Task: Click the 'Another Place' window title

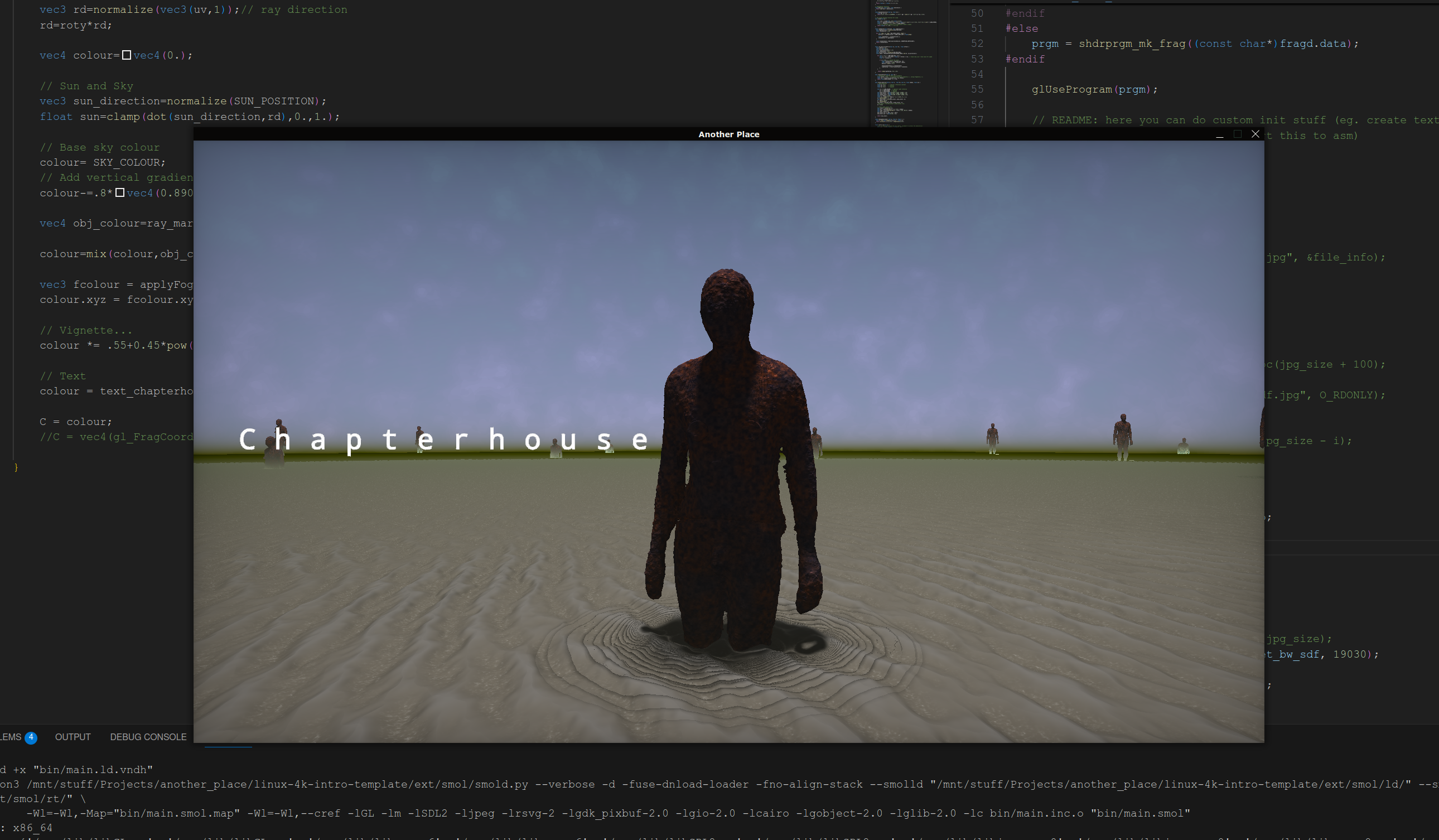Action: [x=728, y=134]
